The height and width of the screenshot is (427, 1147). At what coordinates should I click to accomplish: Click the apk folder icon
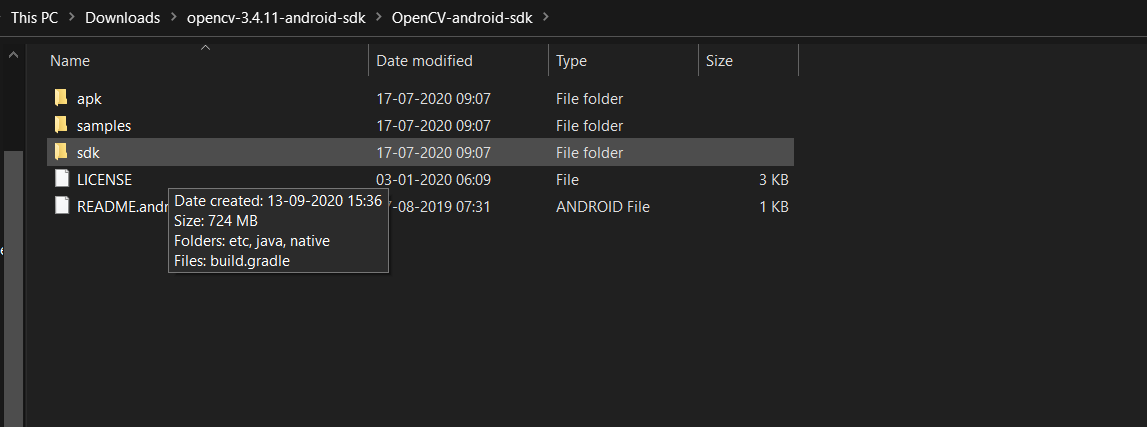click(61, 98)
